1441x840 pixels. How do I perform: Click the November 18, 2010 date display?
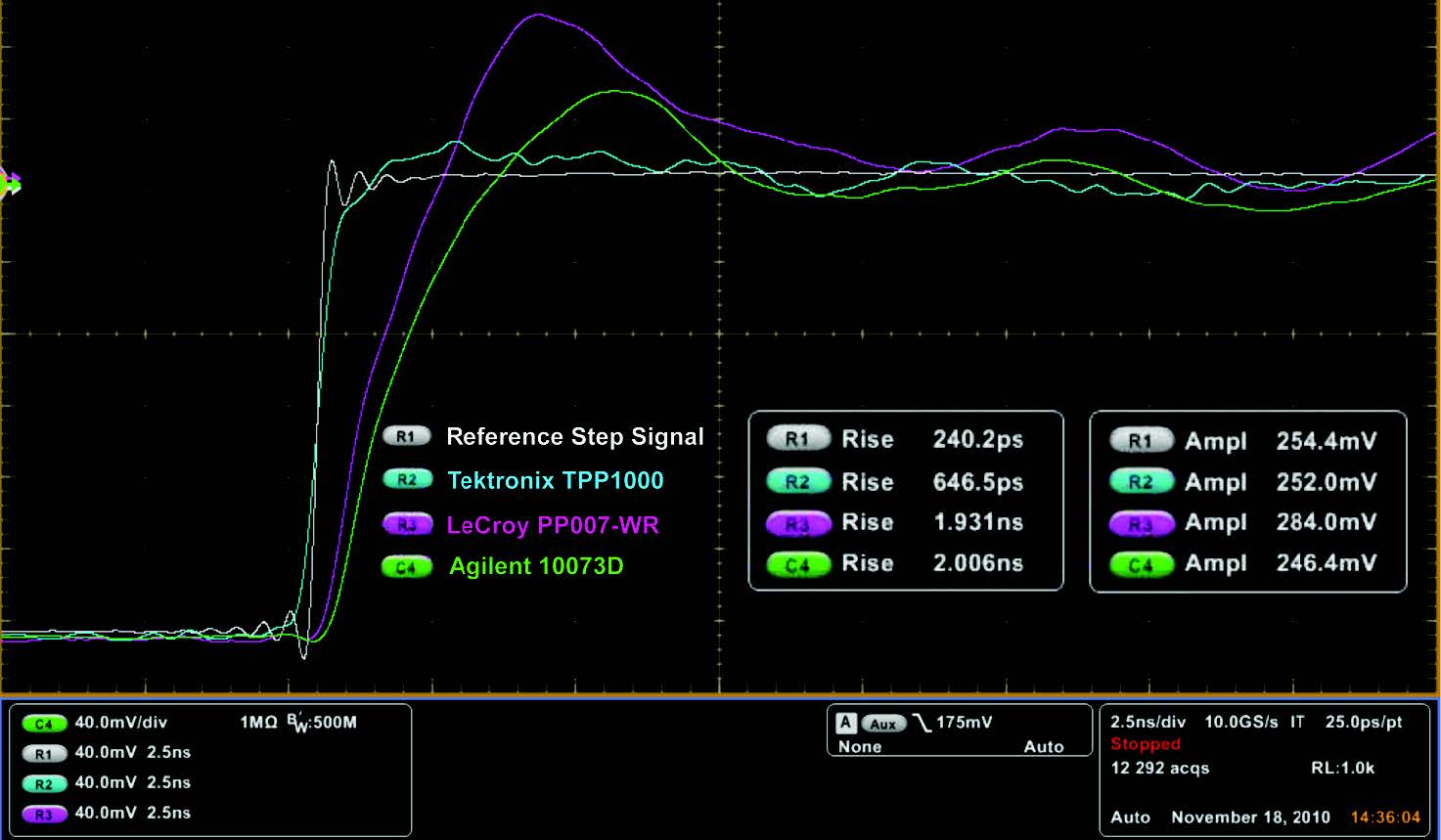pos(1249,817)
